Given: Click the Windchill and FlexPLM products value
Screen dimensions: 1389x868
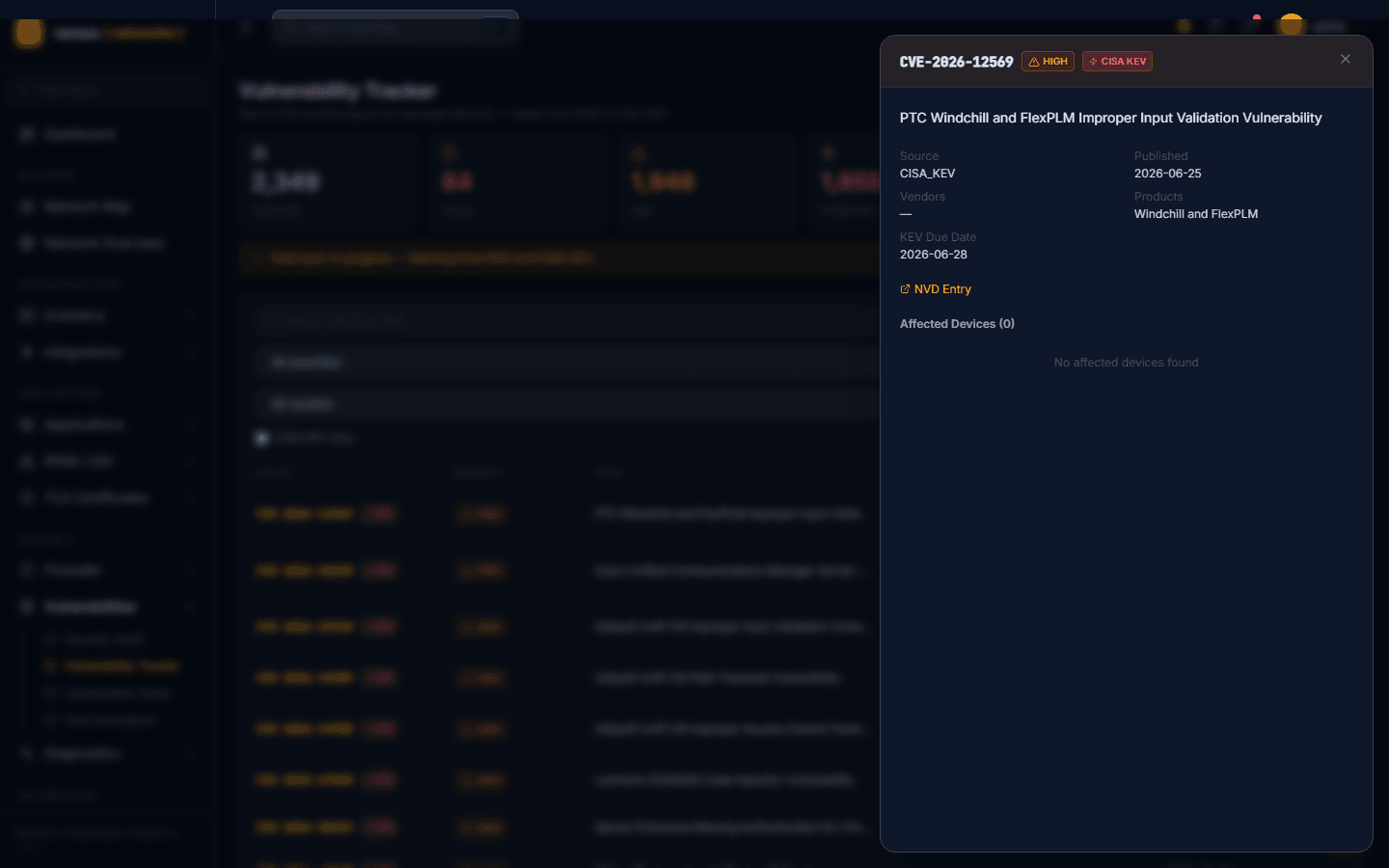Looking at the screenshot, I should tap(1196, 214).
